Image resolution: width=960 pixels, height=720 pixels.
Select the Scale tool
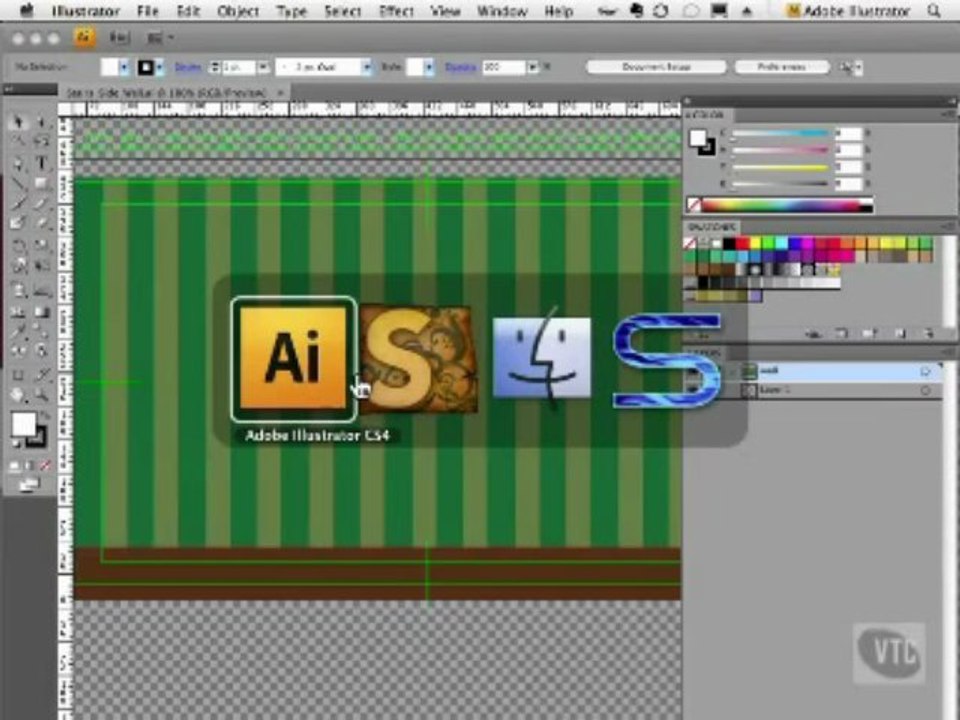click(41, 246)
